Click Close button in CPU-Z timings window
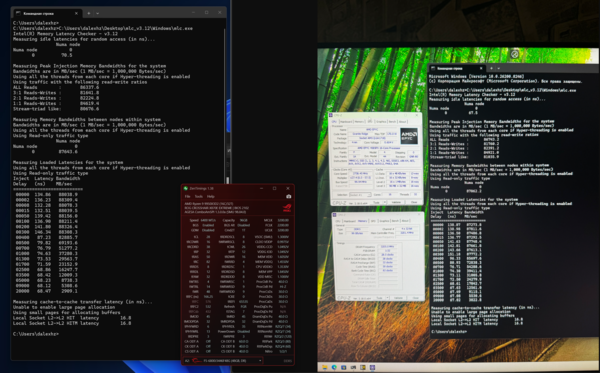Image resolution: width=600 pixels, height=373 pixels. click(x=416, y=298)
